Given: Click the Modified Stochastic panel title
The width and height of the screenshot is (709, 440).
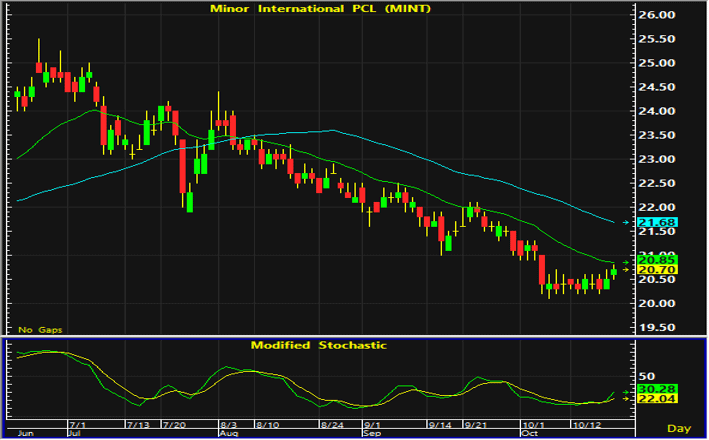Looking at the screenshot, I should click(x=319, y=345).
